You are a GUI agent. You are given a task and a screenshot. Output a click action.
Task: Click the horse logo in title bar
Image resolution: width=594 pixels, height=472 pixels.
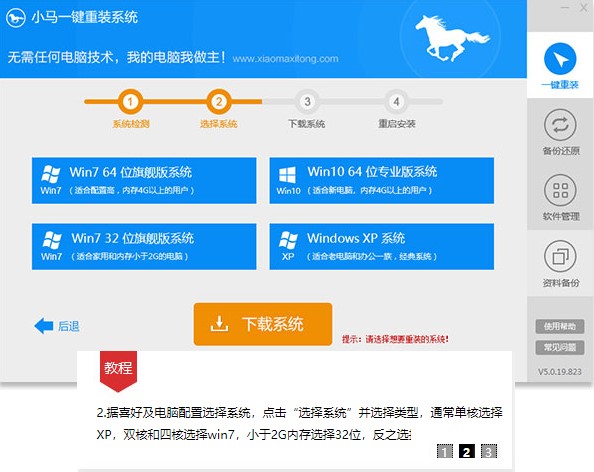[x=16, y=17]
